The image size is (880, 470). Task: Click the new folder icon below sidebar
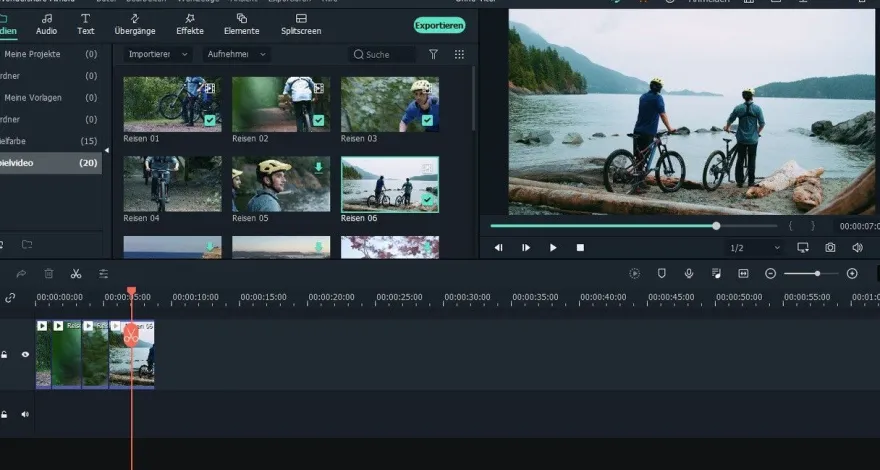[26, 244]
